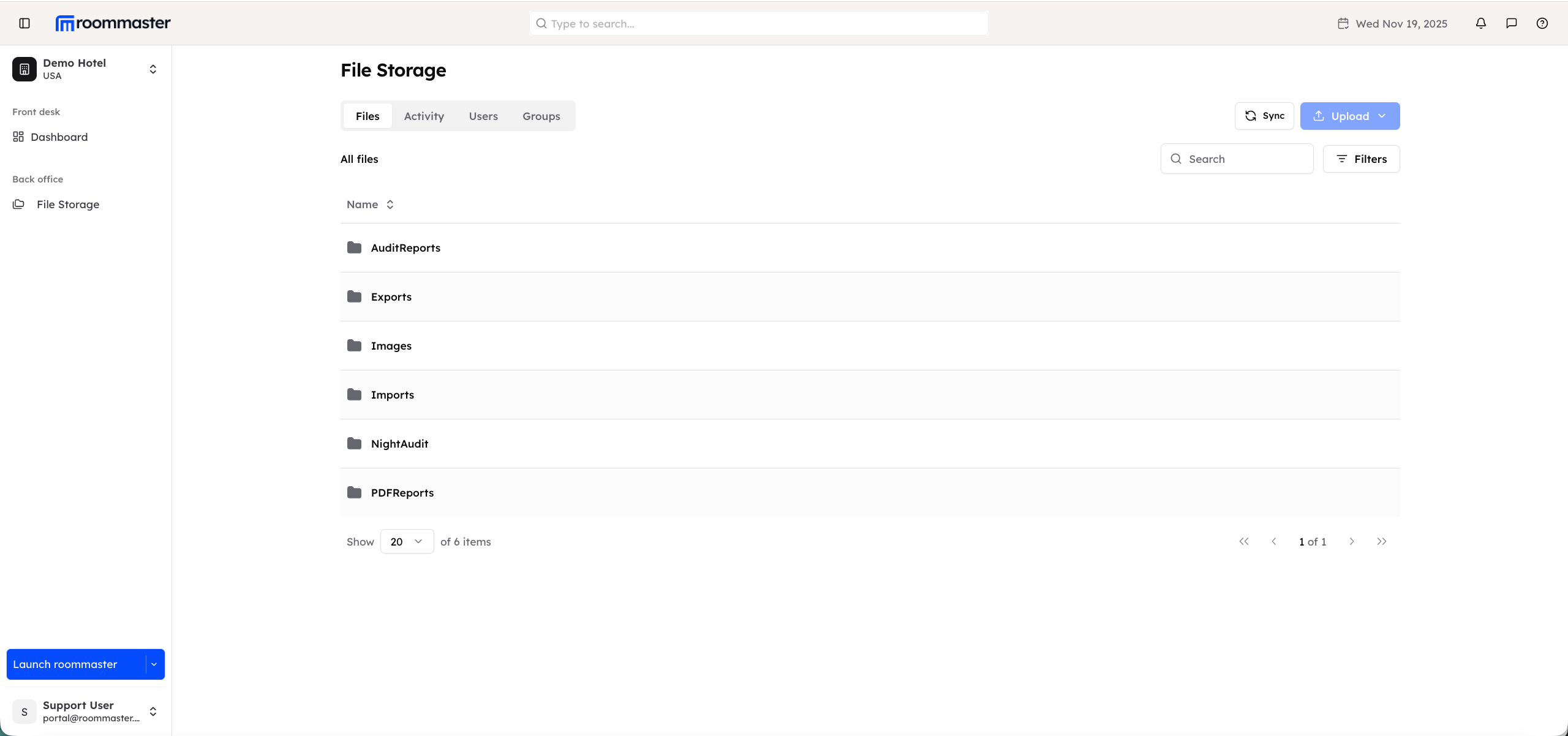
Task: Click the Sync button
Action: [x=1264, y=116]
